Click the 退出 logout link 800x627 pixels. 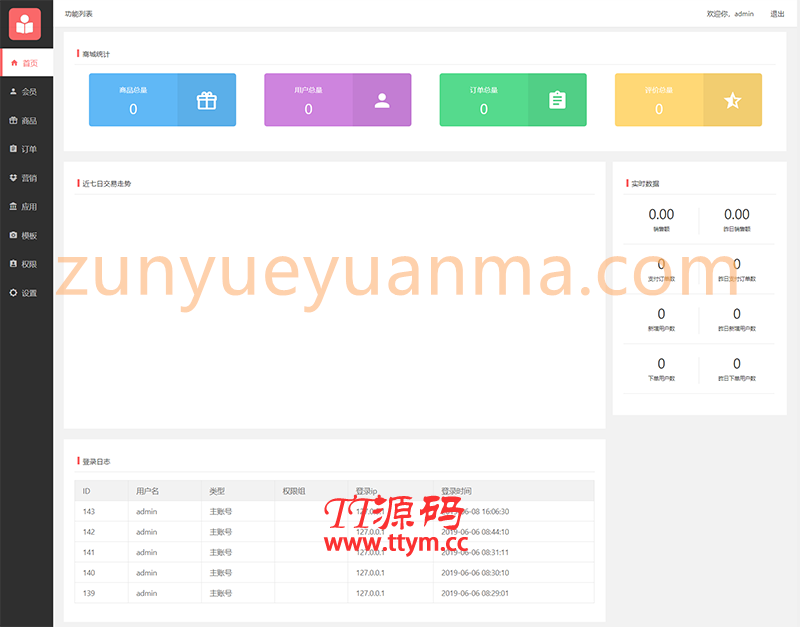pos(777,14)
